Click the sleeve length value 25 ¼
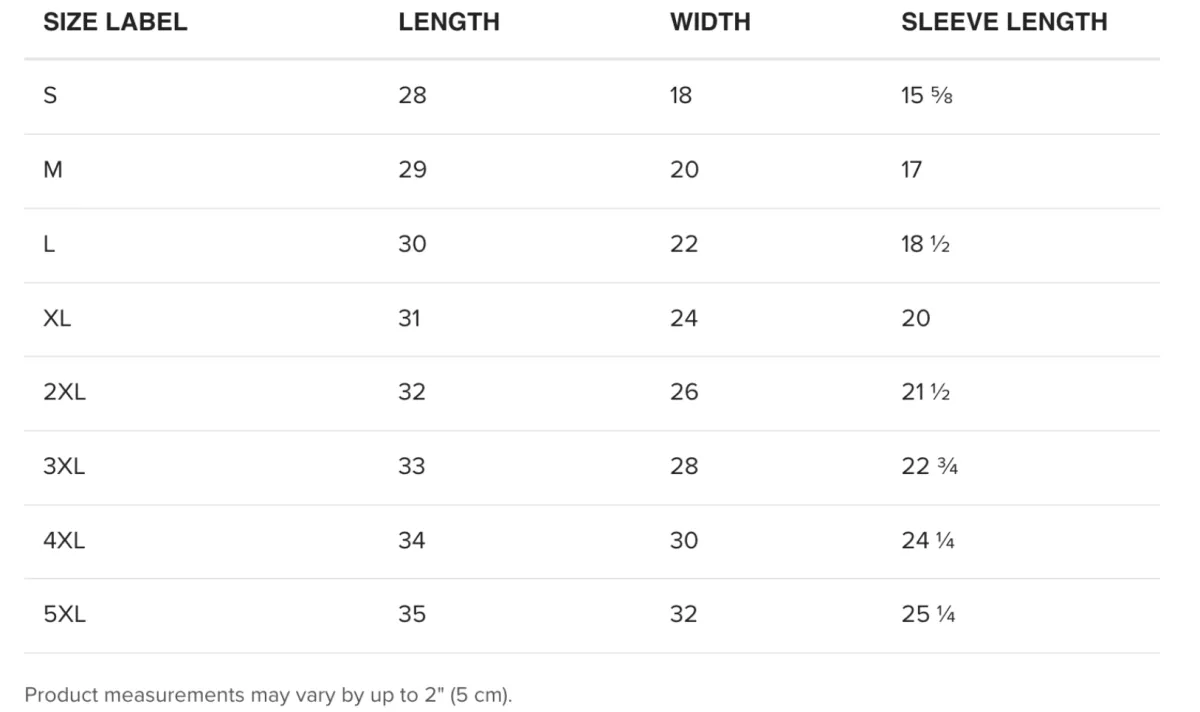 (x=928, y=614)
